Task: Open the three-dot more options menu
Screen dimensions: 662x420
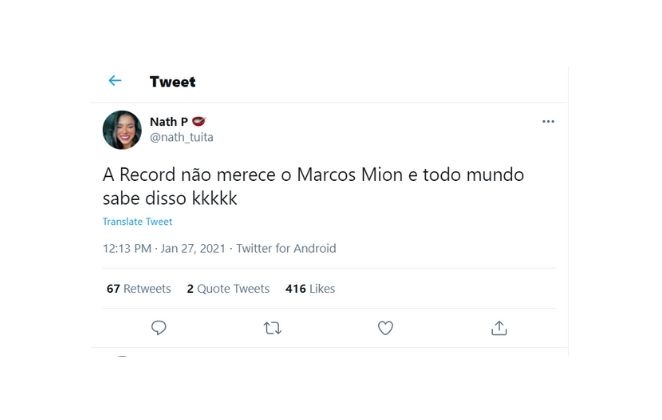Action: point(548,121)
